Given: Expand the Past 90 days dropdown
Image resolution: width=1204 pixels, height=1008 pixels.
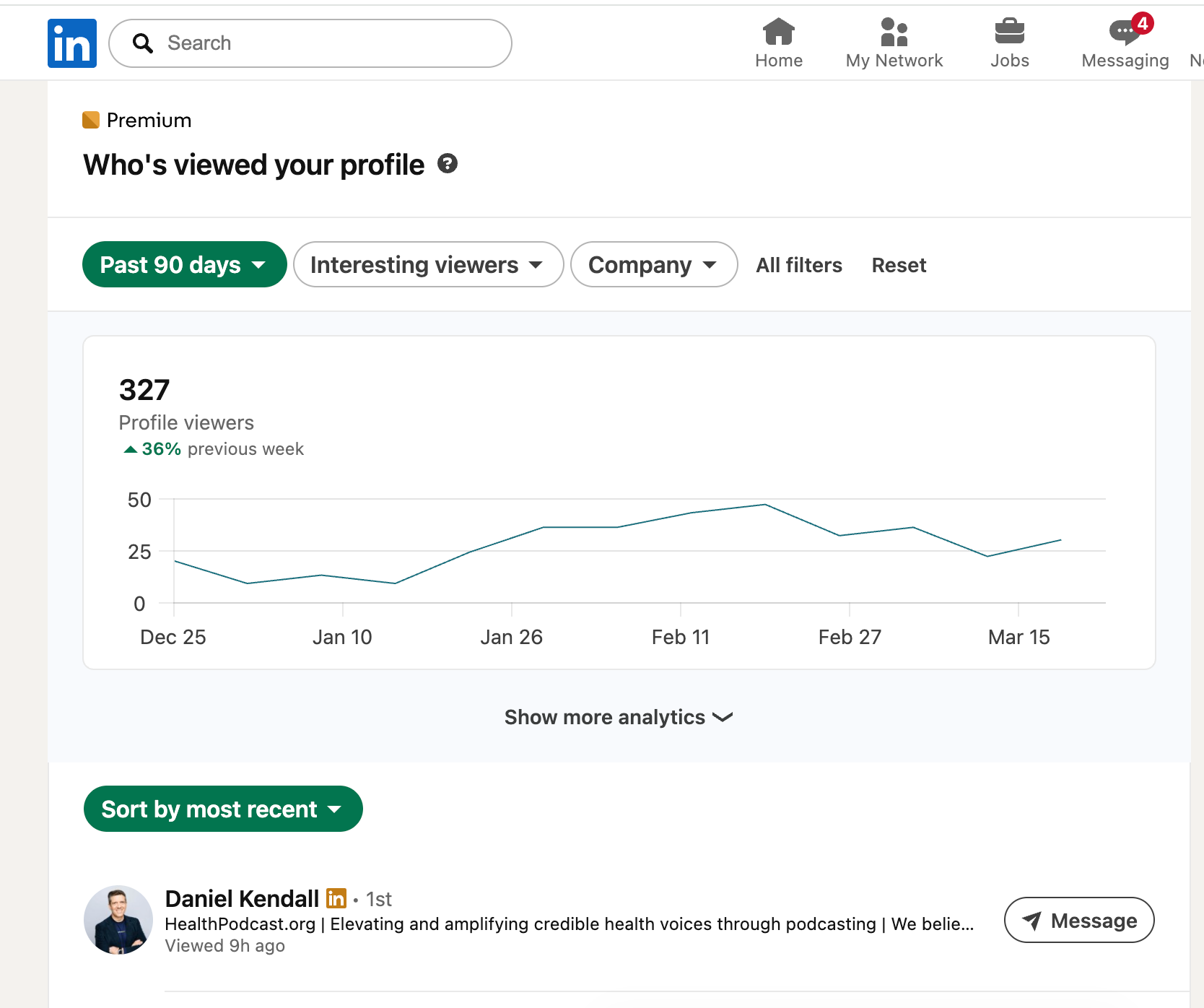Looking at the screenshot, I should [184, 264].
